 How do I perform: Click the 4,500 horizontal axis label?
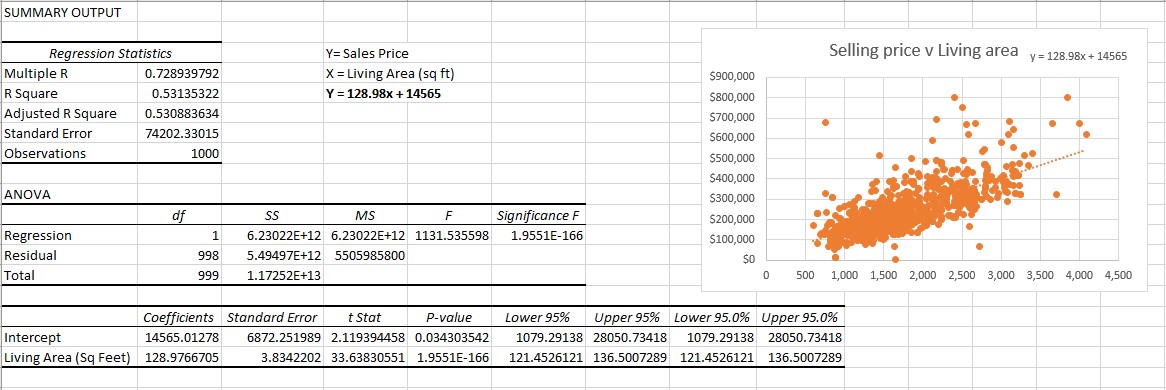1118,275
